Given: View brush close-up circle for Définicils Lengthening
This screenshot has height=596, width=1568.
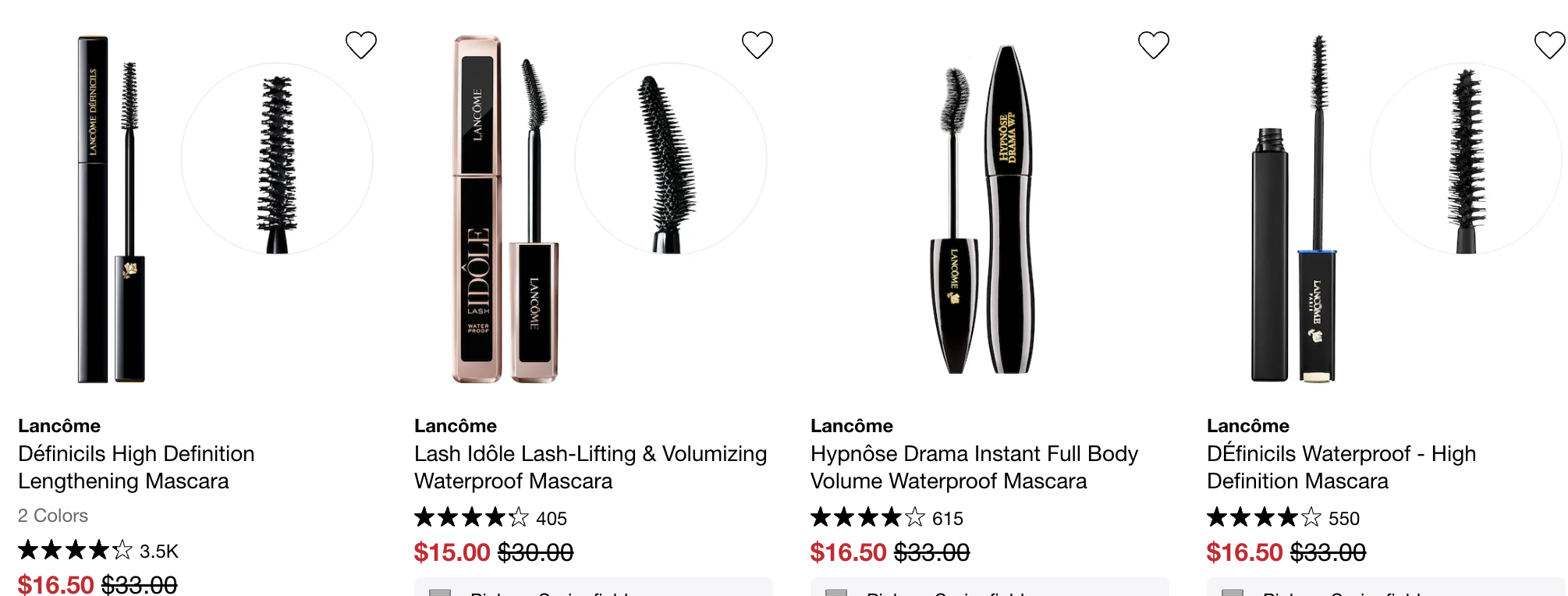Looking at the screenshot, I should tap(277, 159).
